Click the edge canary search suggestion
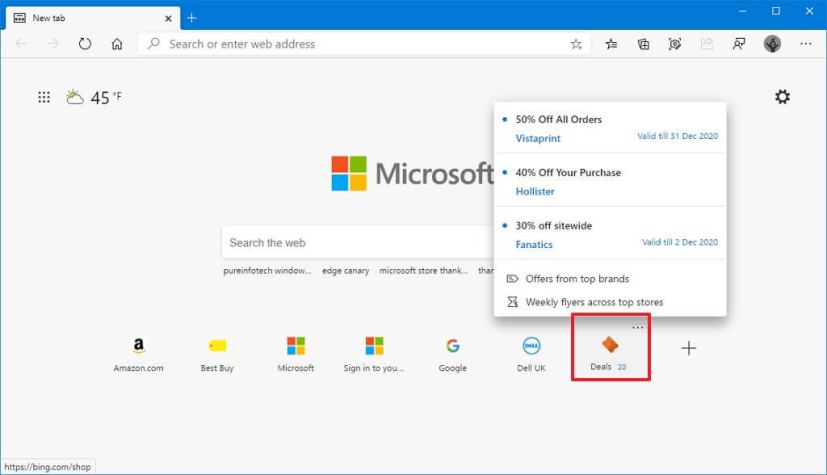This screenshot has height=475, width=827. [345, 271]
